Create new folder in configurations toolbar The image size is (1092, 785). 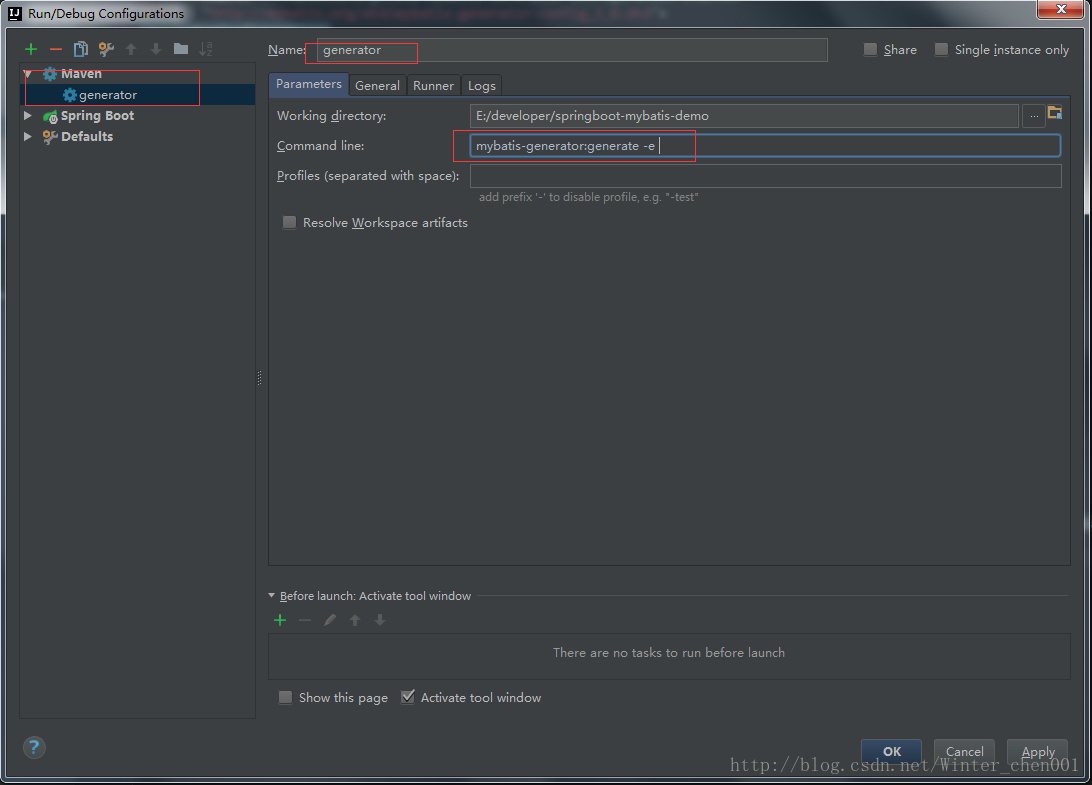click(x=181, y=49)
